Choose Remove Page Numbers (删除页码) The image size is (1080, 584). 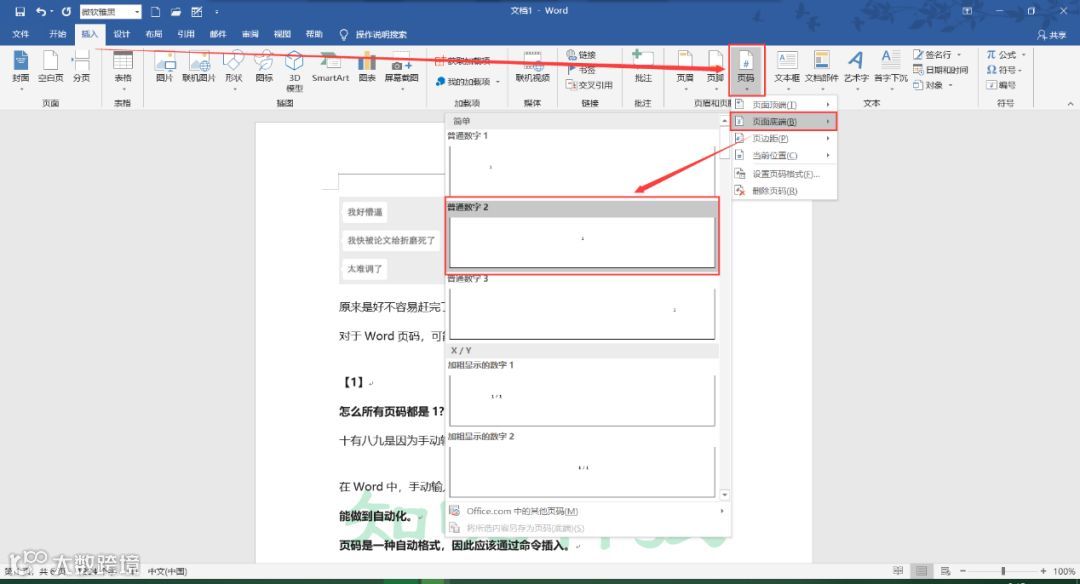(784, 191)
